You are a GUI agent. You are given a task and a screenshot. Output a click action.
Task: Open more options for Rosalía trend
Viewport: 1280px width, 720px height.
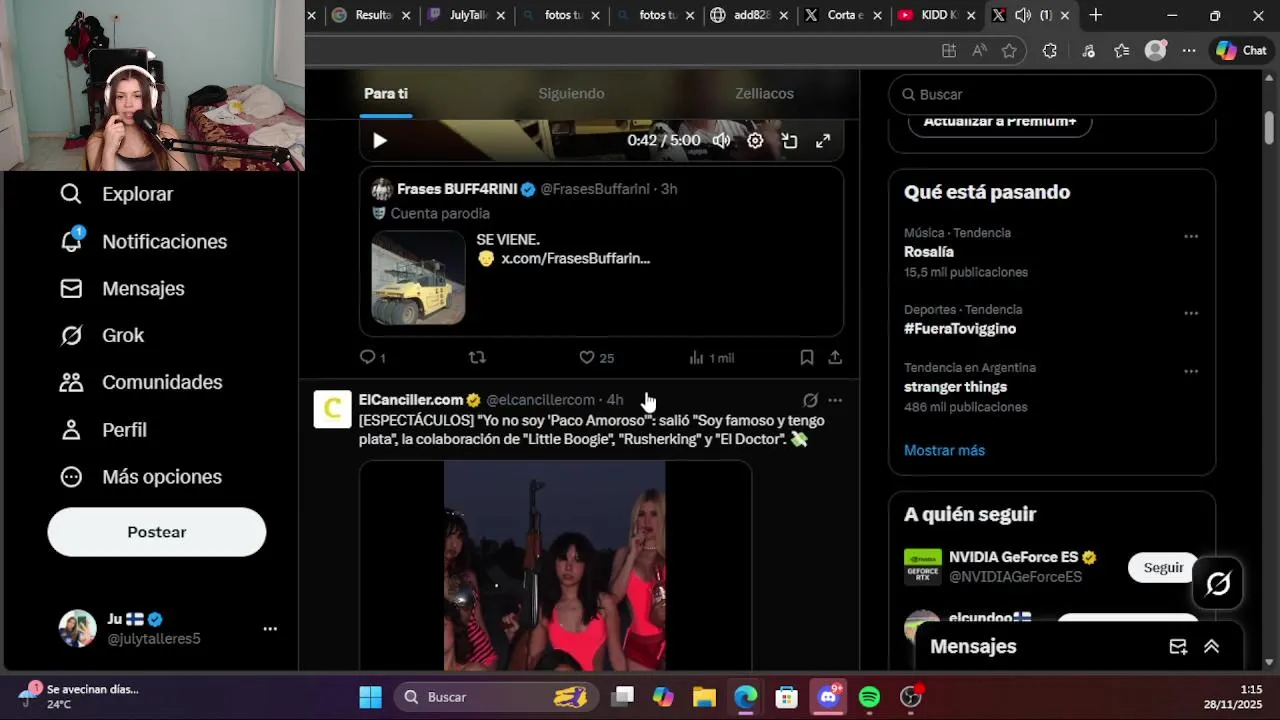1191,237
